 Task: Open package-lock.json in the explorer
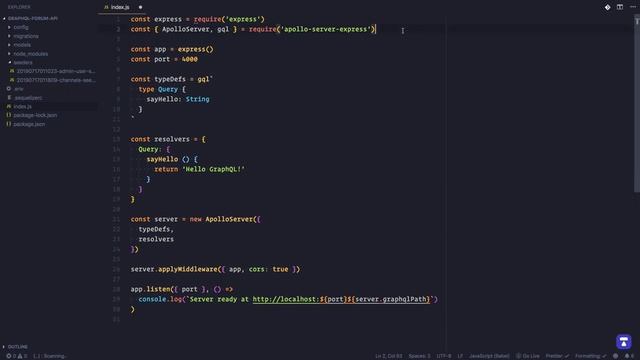35,116
